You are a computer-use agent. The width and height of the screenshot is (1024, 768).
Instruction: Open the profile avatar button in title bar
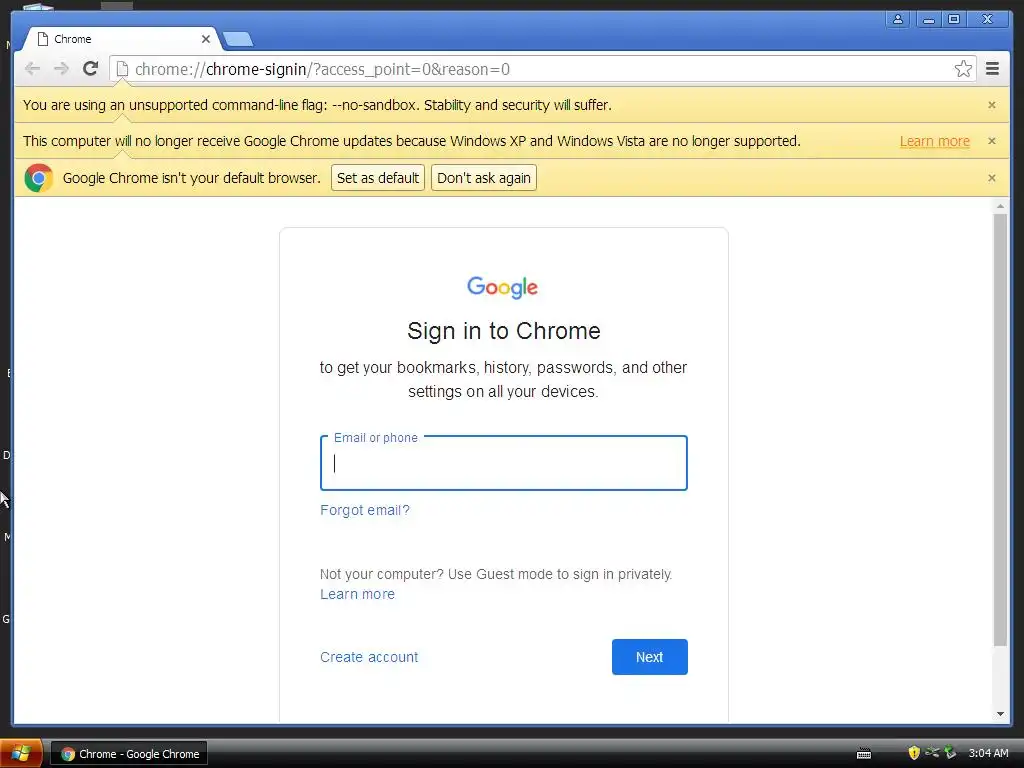898,19
